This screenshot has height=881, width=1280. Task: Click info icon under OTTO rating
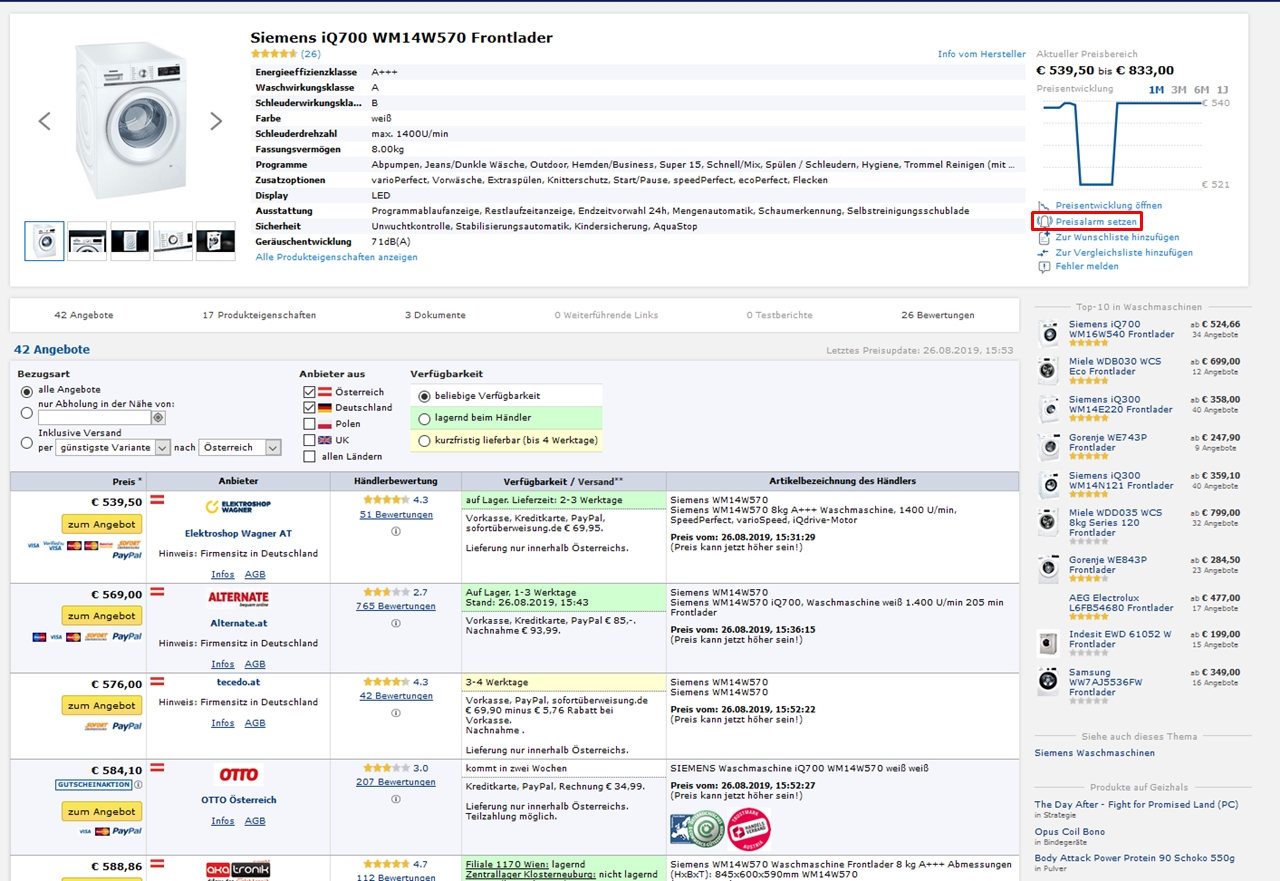point(396,799)
